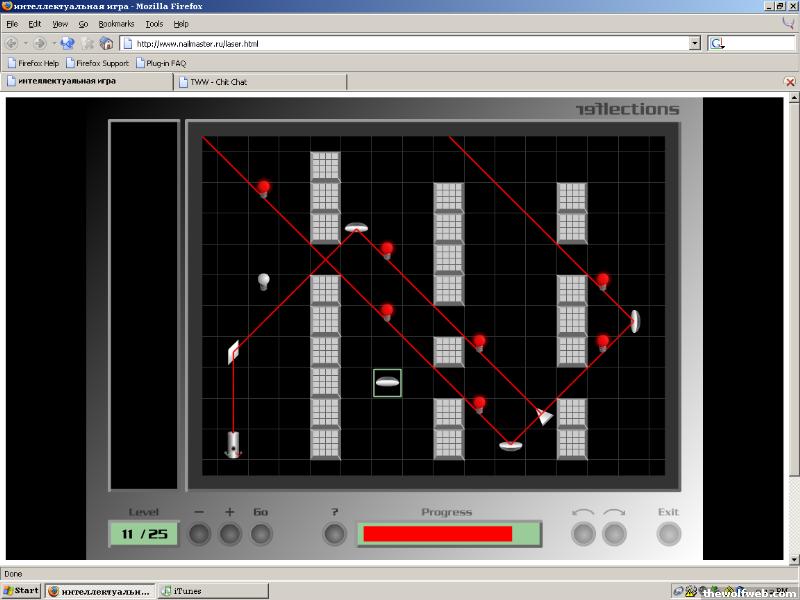Image resolution: width=800 pixels, height=600 pixels.
Task: Click the Go level button
Action: tap(261, 534)
